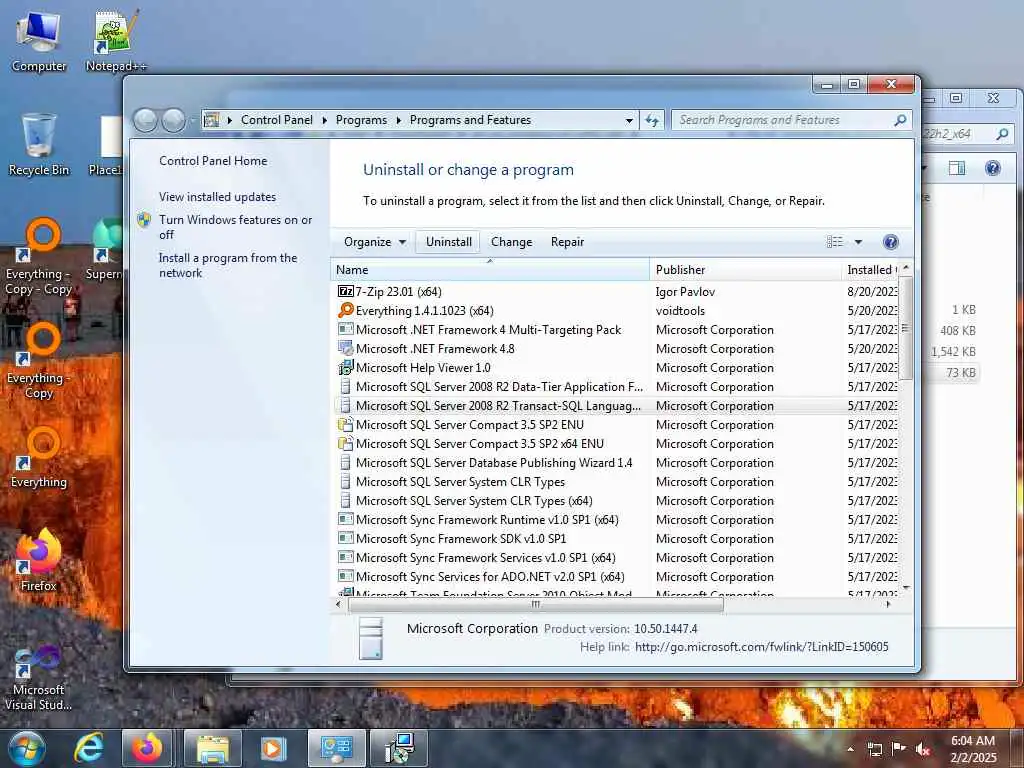Click the Action Center flag tray icon

click(899, 749)
